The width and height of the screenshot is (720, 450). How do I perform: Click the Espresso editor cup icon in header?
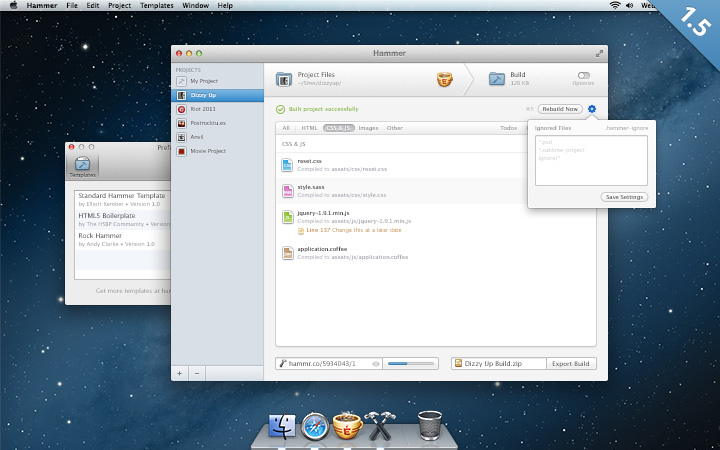point(444,79)
